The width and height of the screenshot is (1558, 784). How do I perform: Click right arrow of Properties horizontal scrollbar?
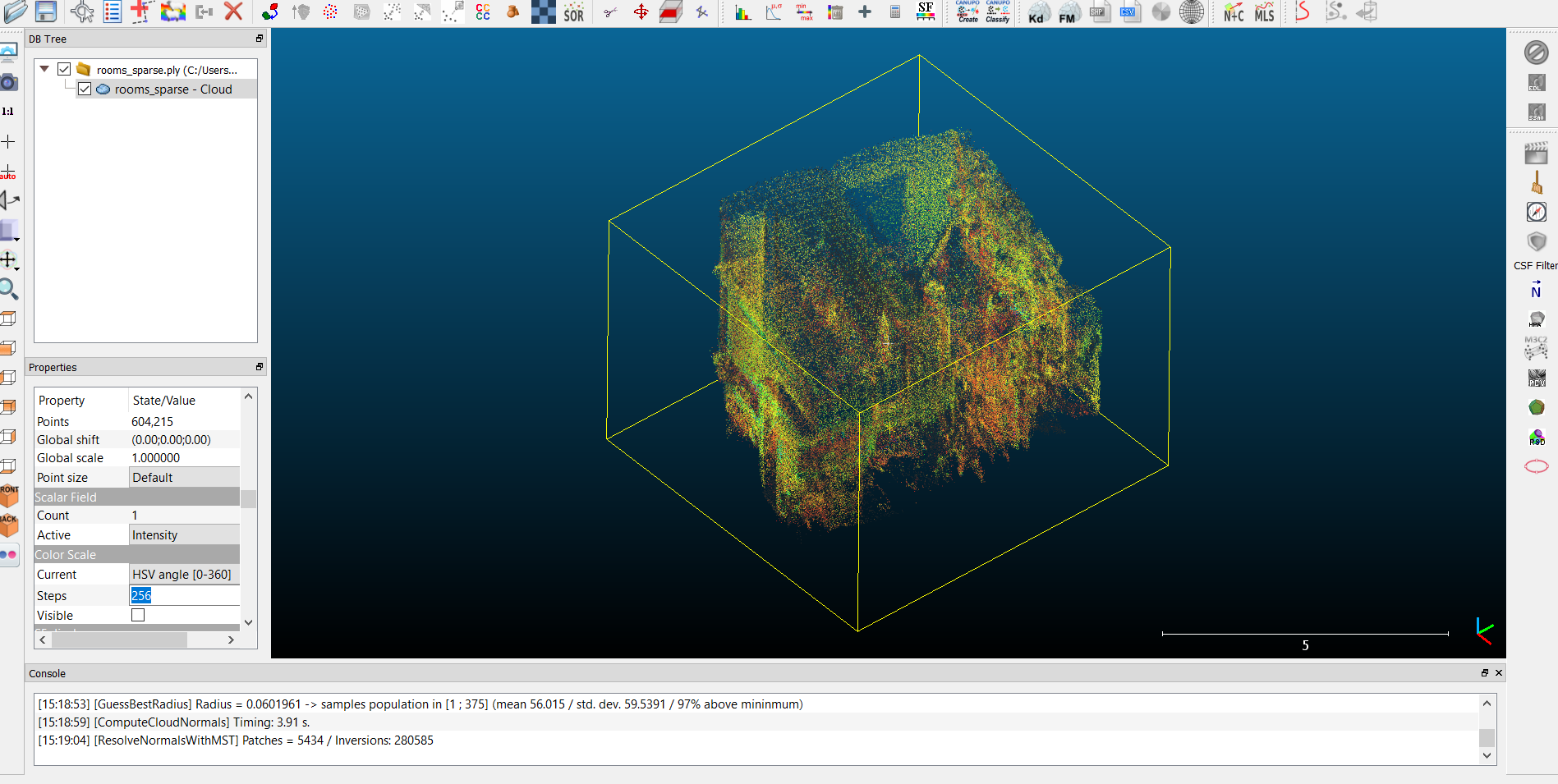point(231,640)
